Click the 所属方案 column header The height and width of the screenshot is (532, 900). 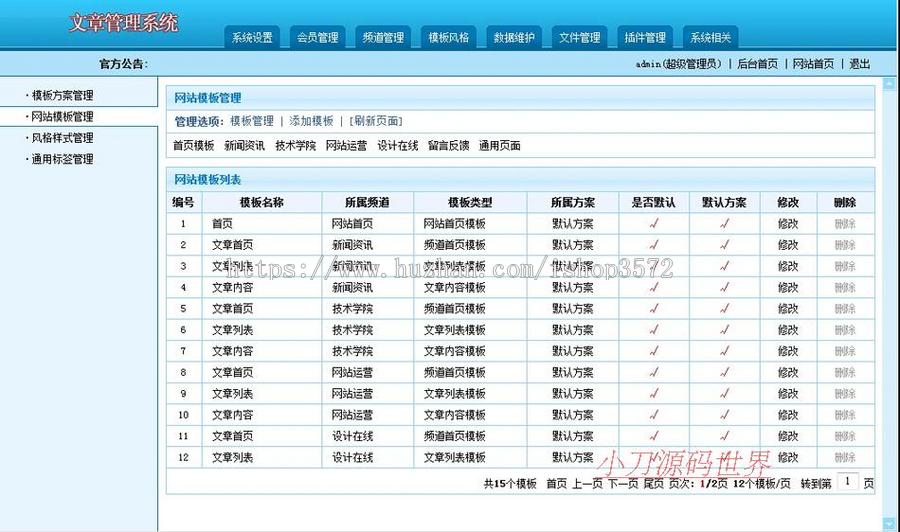(x=573, y=203)
